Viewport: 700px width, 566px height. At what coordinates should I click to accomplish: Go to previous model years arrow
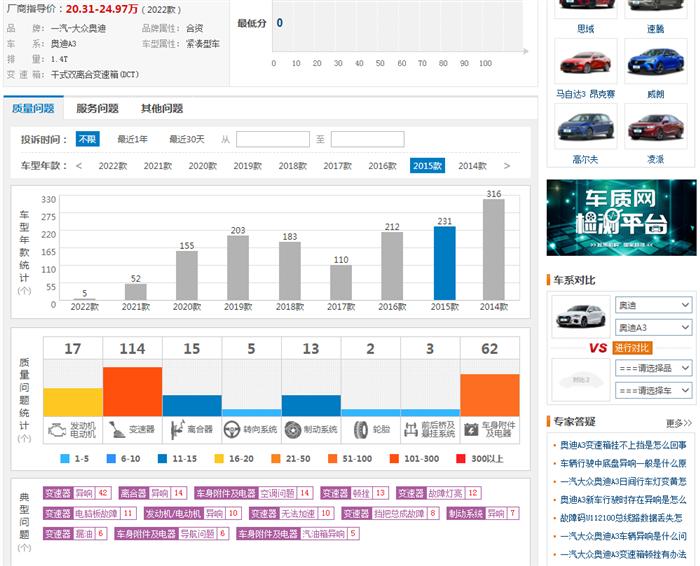[x=79, y=166]
